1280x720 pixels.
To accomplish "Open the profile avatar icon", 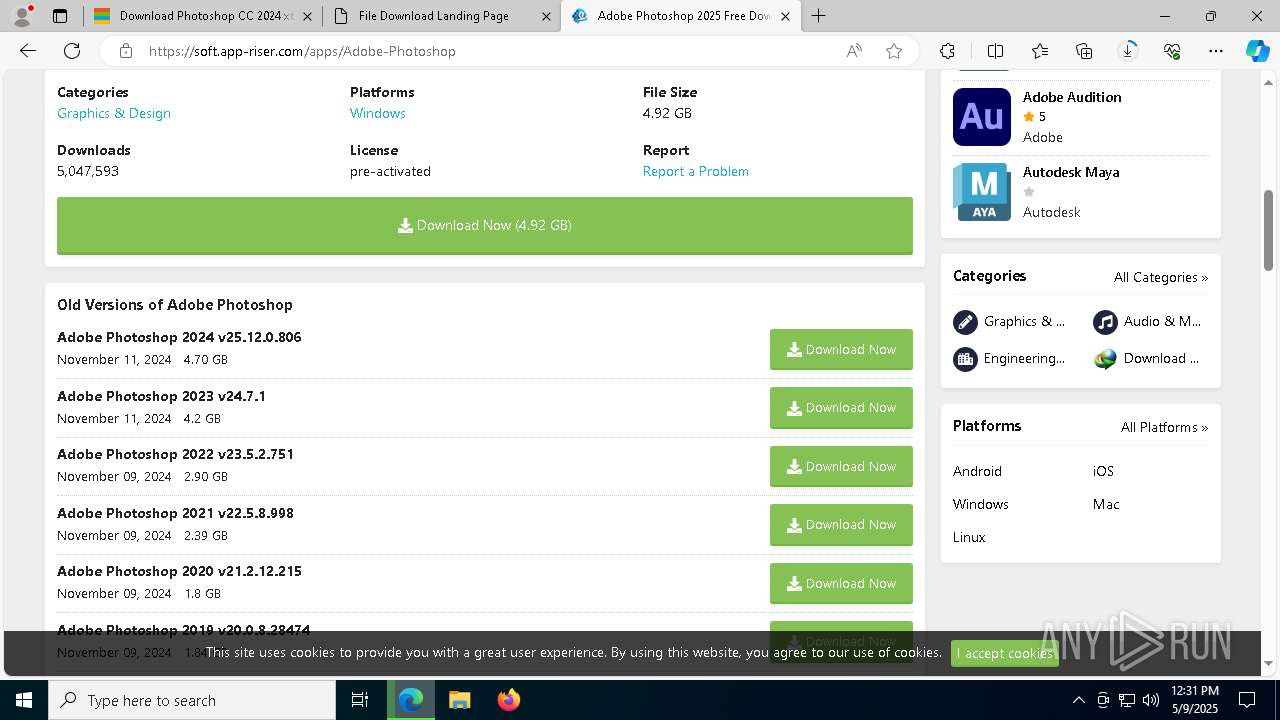I will [21, 16].
